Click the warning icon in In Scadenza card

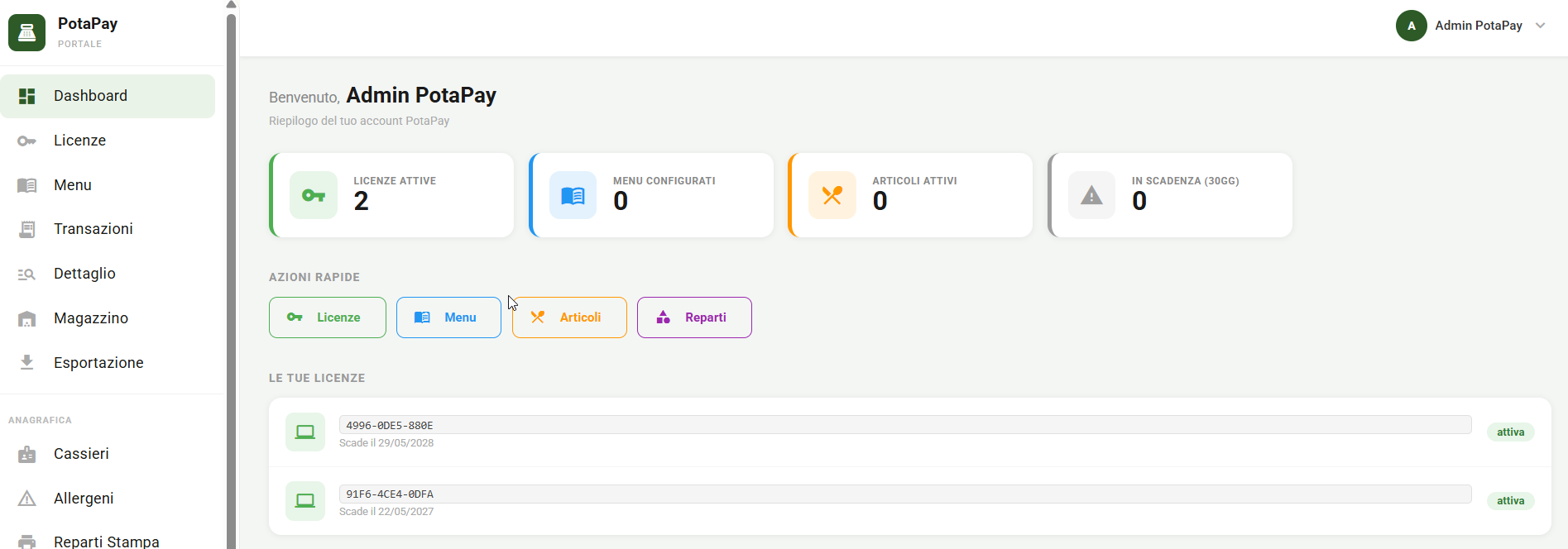pyautogui.click(x=1091, y=195)
